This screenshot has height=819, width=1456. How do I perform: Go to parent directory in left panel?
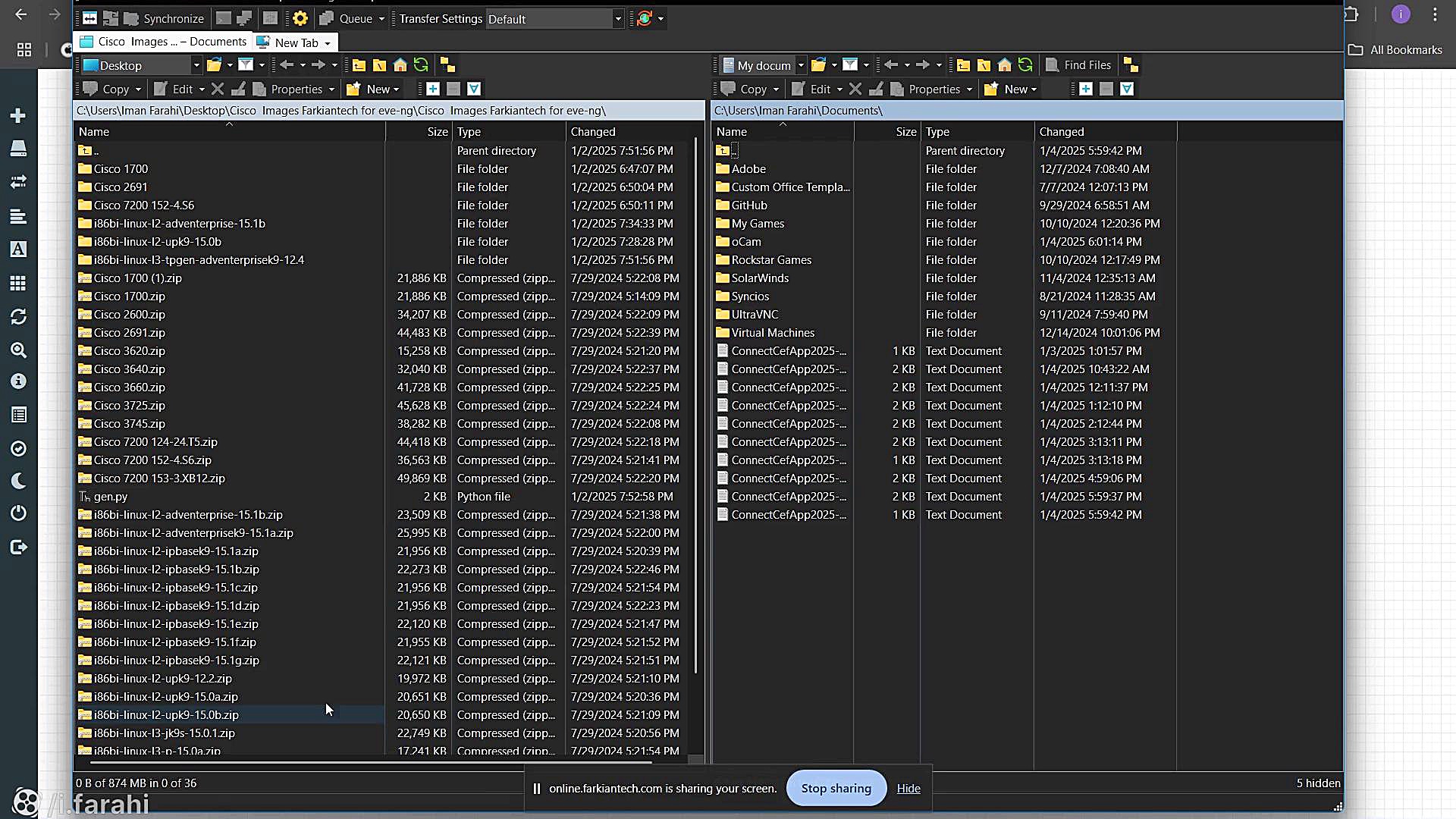tap(359, 65)
